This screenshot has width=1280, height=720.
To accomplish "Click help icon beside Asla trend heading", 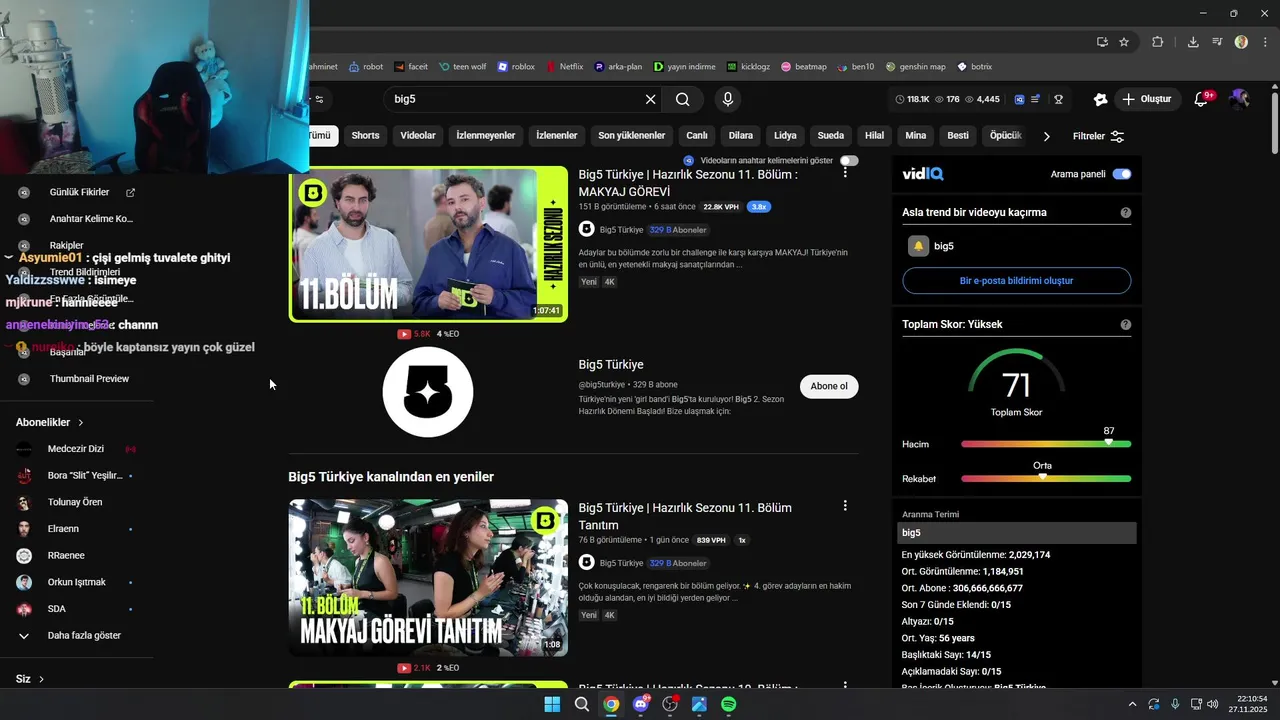I will tap(1126, 212).
